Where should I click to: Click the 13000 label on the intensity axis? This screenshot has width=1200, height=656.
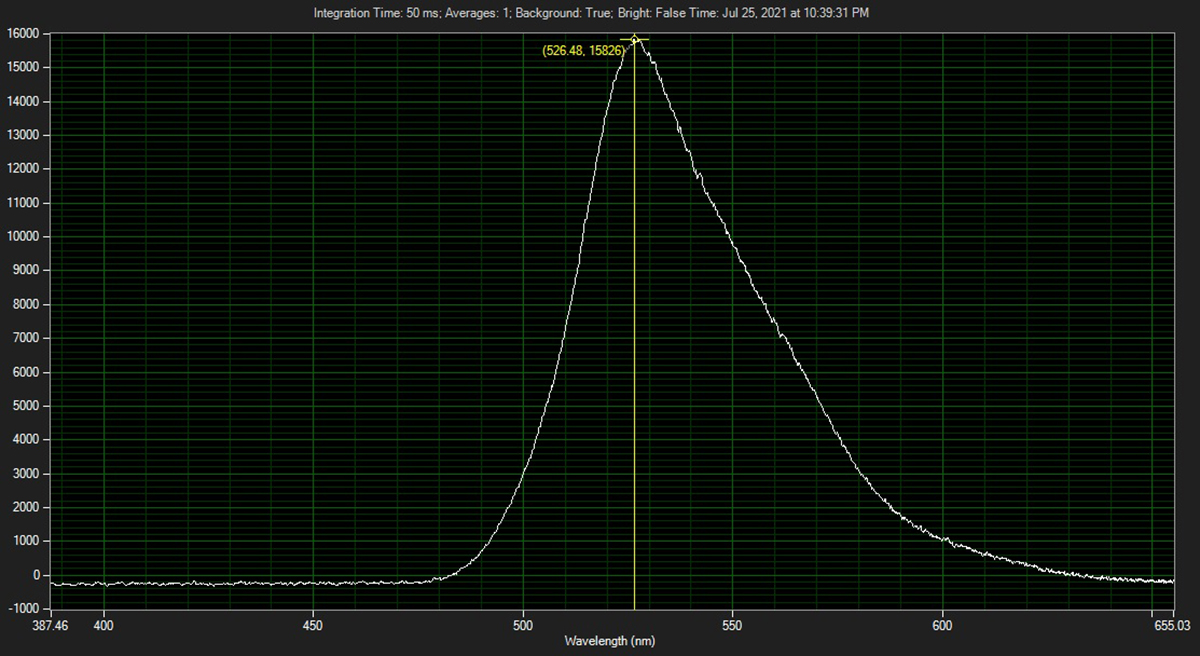(22, 135)
